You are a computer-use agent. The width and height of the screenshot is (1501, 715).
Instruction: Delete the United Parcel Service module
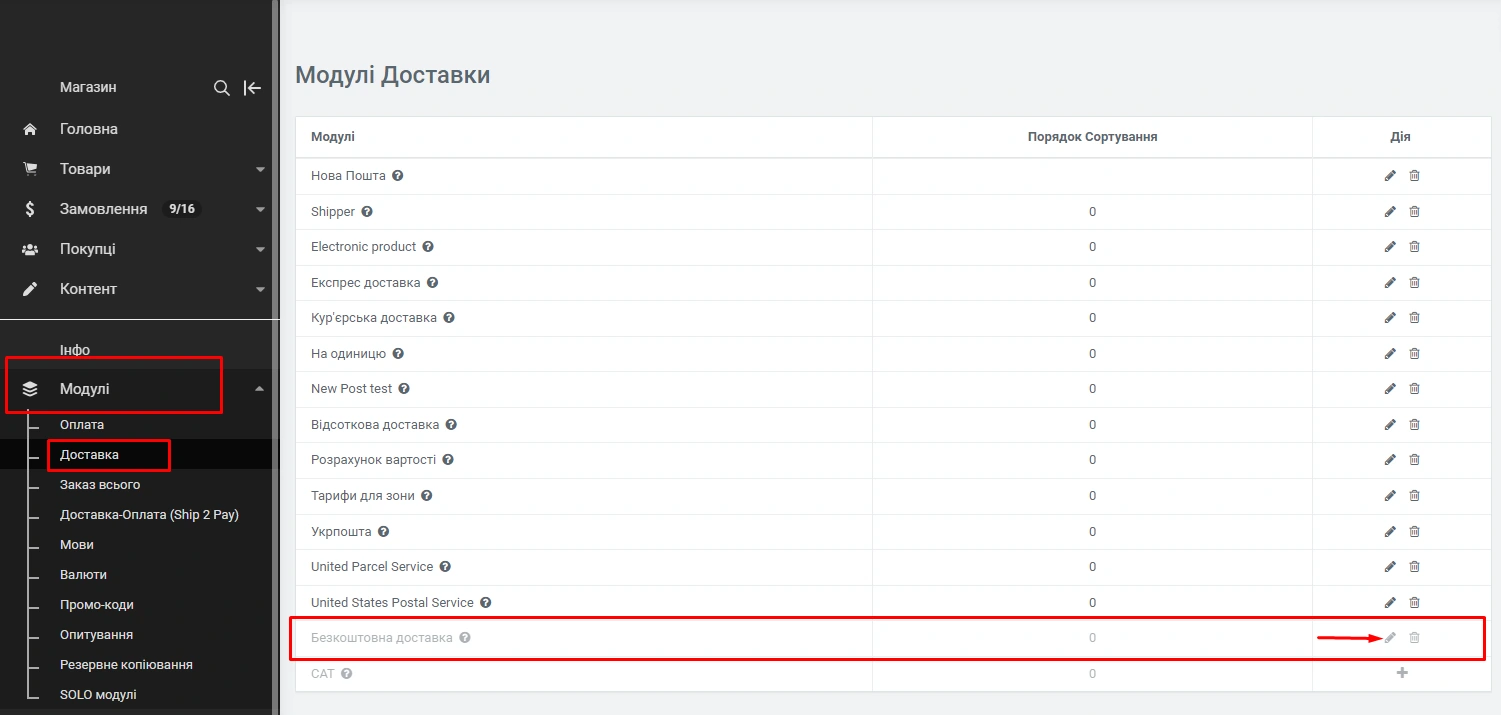coord(1414,567)
